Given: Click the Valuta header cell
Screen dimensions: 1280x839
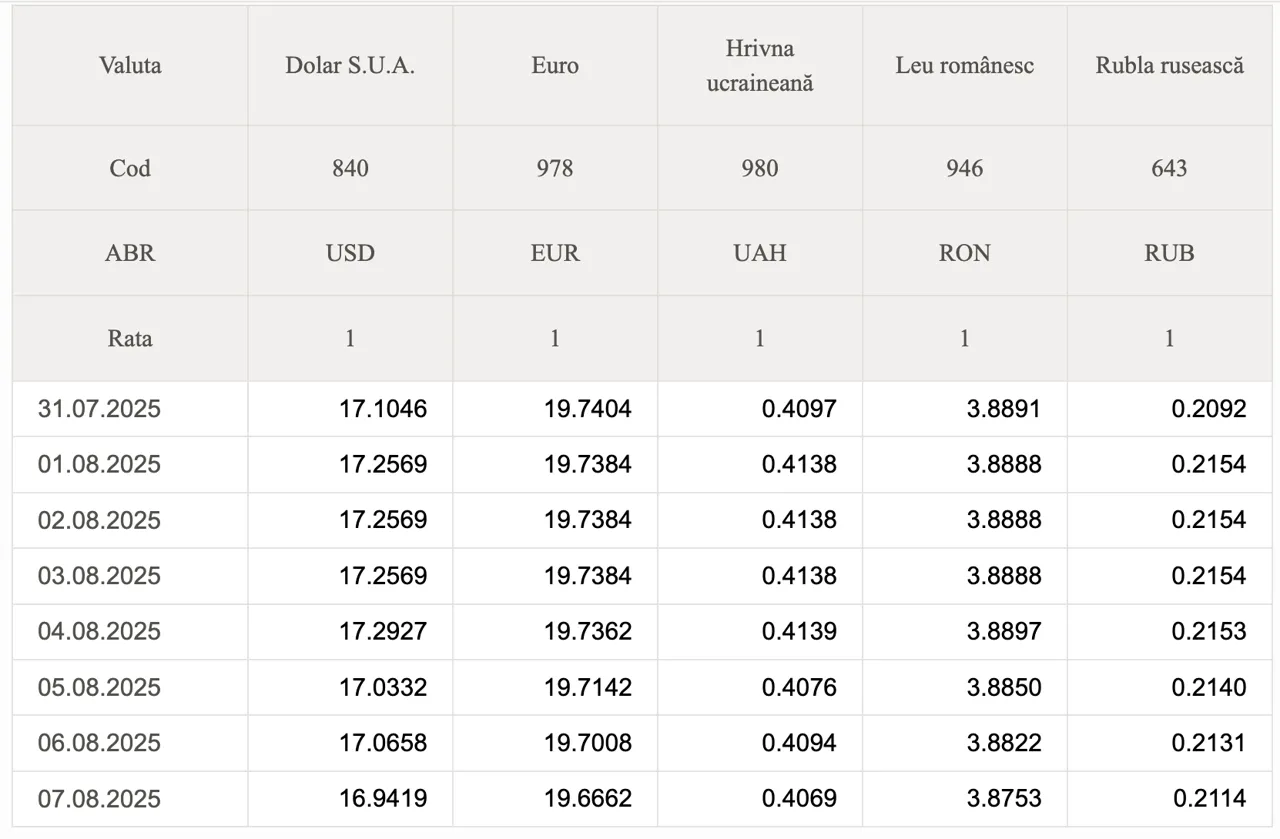Looking at the screenshot, I should point(130,66).
